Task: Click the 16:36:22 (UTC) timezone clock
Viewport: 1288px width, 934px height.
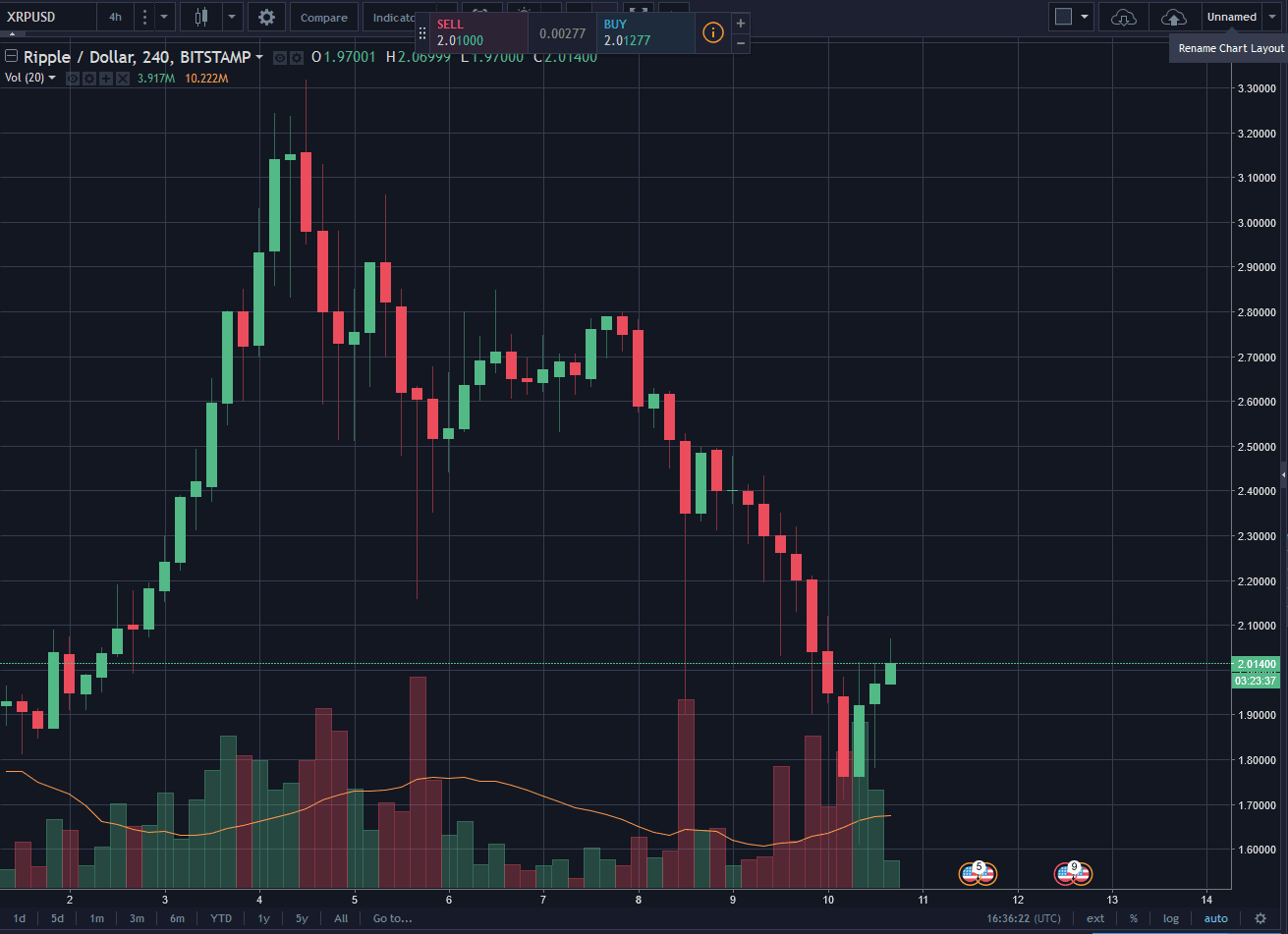Action: 1025,918
